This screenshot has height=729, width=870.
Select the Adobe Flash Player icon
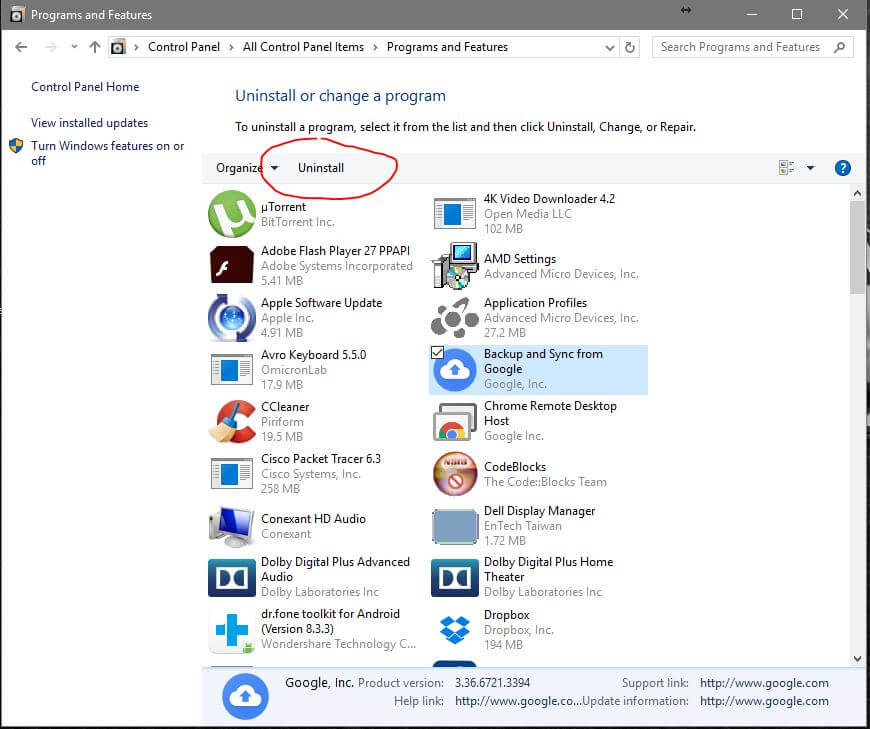pyautogui.click(x=232, y=265)
